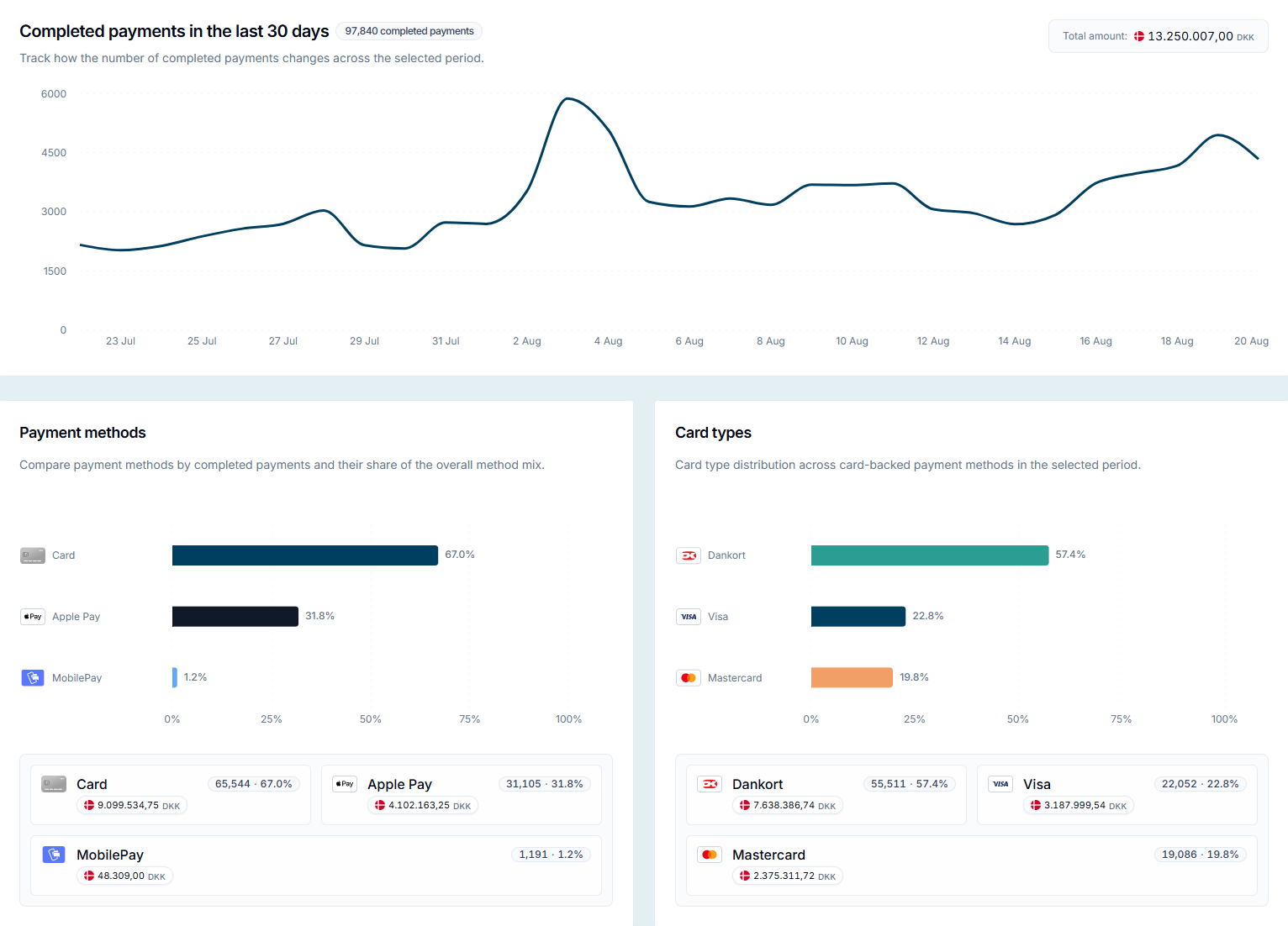
Task: Click the Card types heading
Action: (713, 433)
